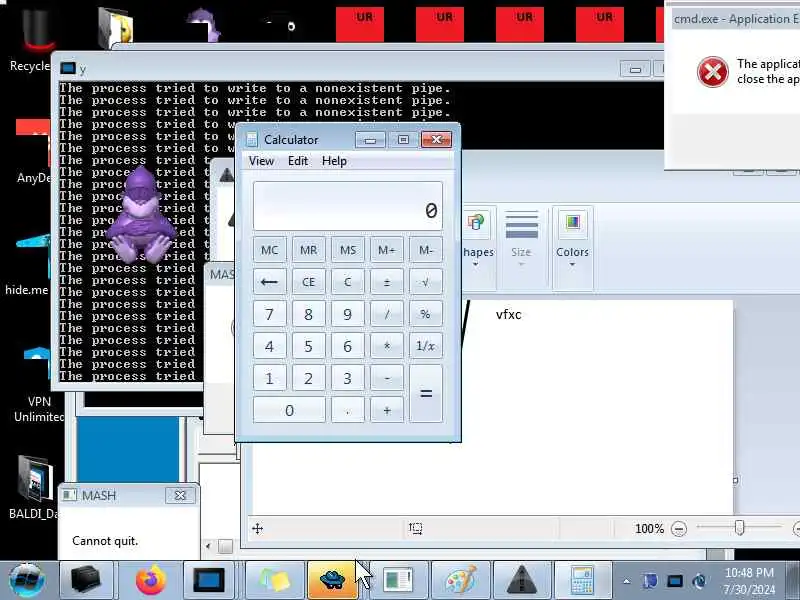Image resolution: width=800 pixels, height=600 pixels.
Task: Open the Shapes dropdown in Paint
Action: (476, 247)
